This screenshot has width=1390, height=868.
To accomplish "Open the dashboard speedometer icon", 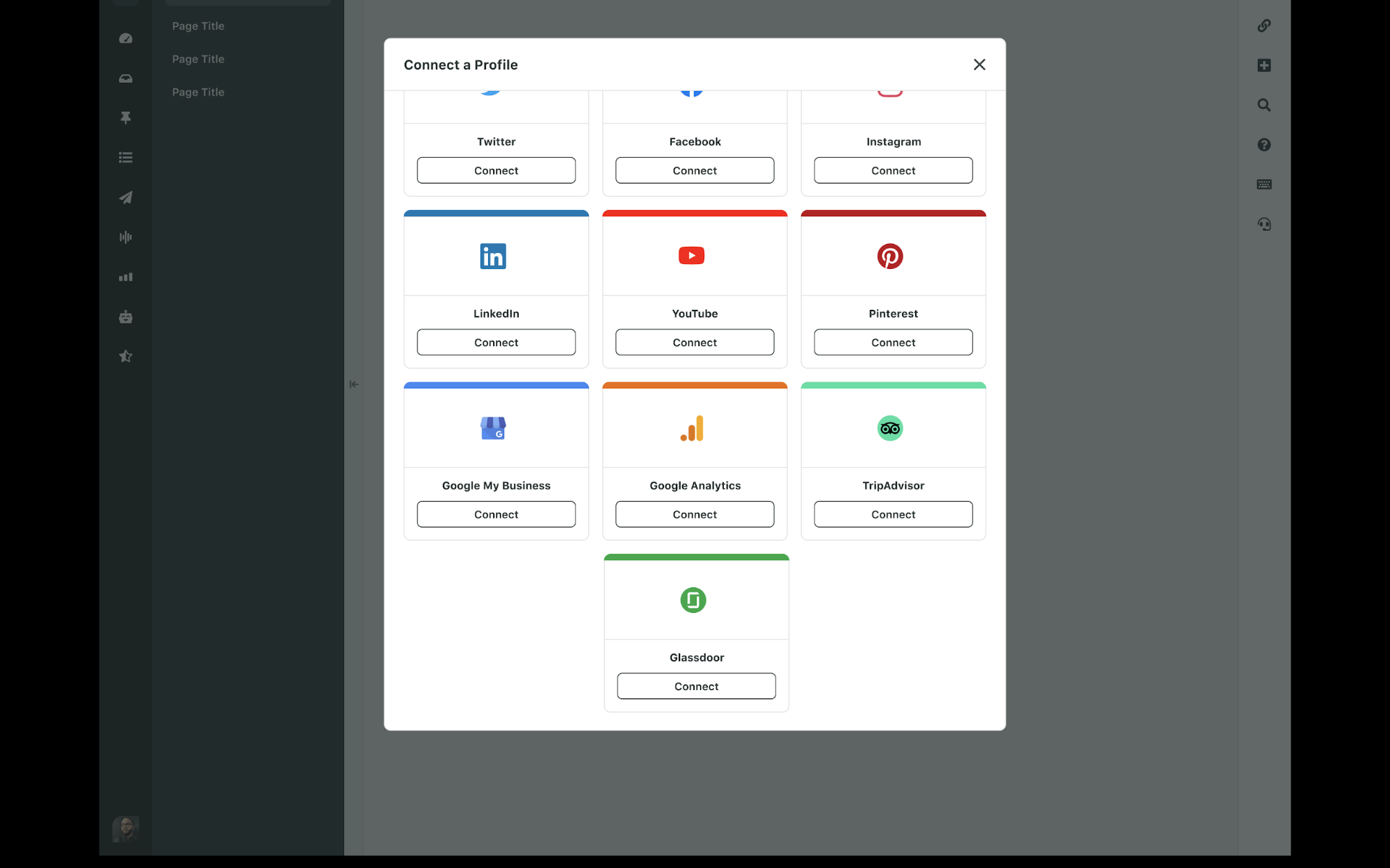I will point(125,38).
